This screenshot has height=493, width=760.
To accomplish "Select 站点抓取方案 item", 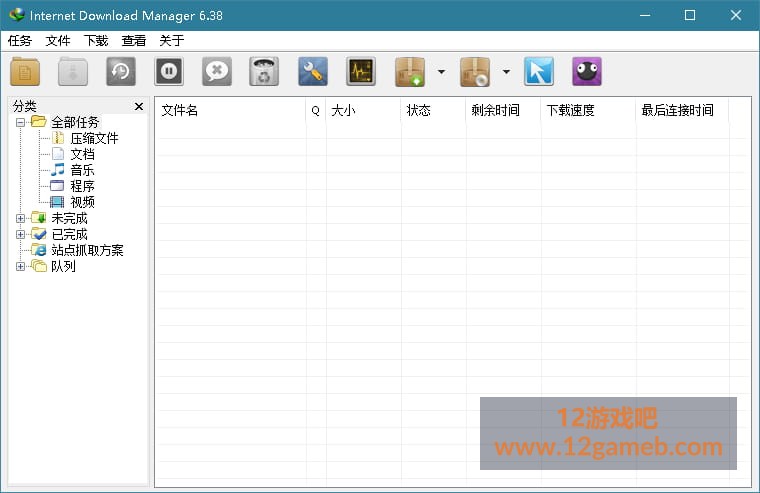I will [x=87, y=250].
